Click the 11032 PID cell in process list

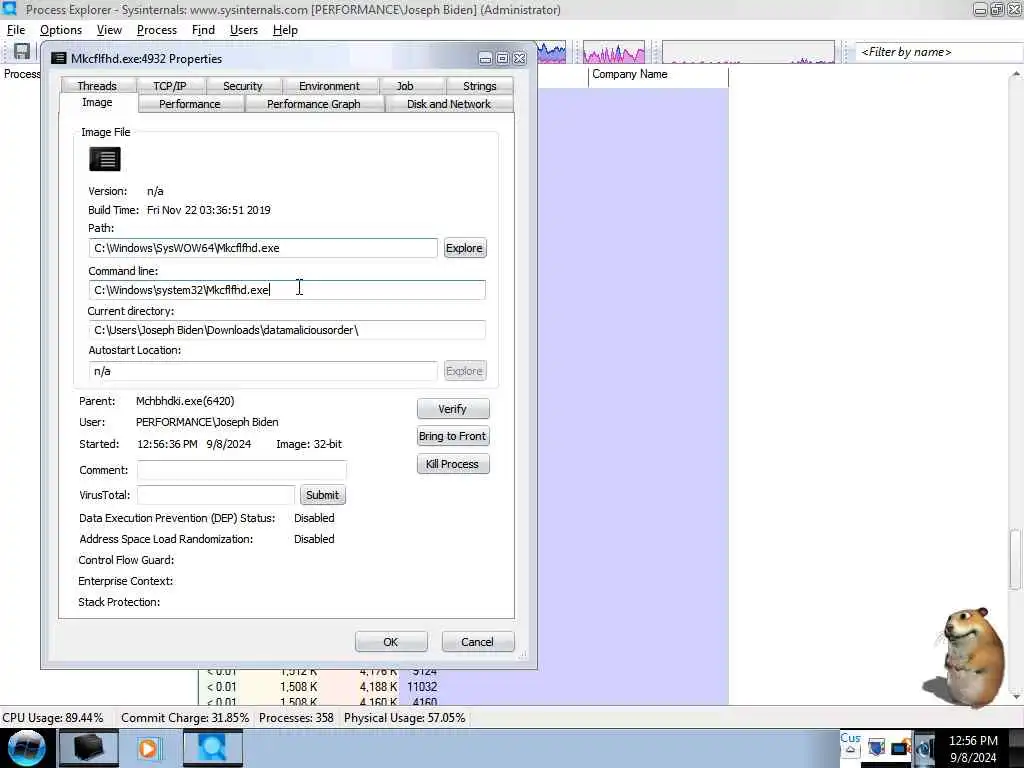point(422,687)
